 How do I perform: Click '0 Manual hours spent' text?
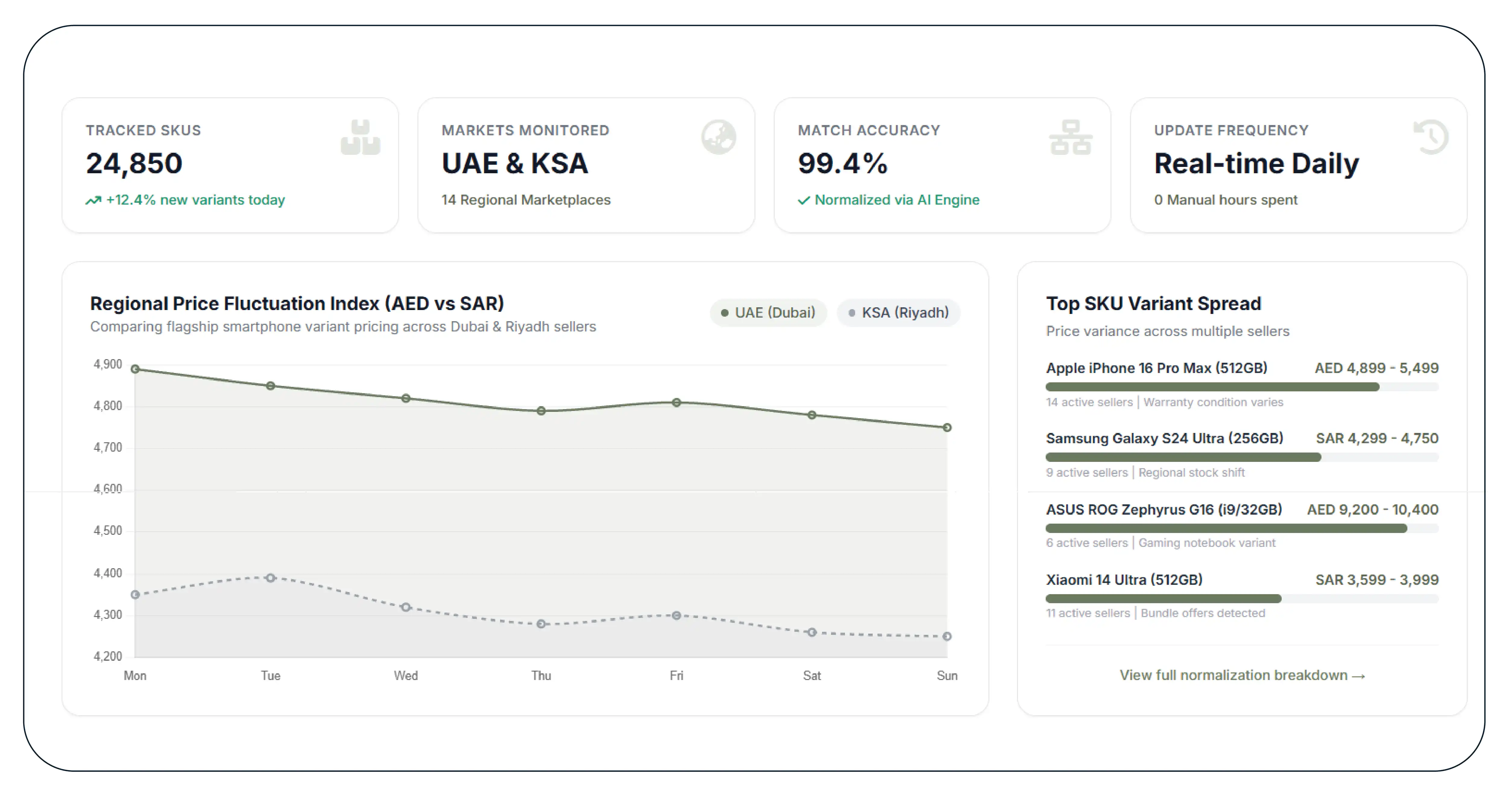[1226, 200]
